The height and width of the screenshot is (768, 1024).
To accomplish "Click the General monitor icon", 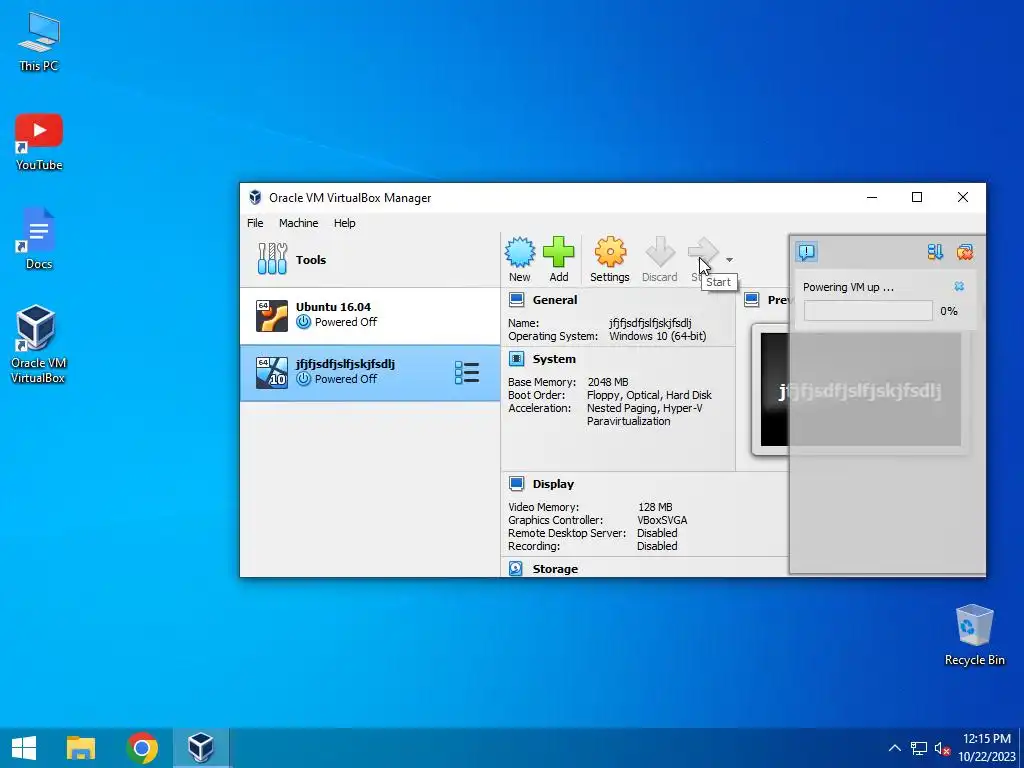I will 517,300.
